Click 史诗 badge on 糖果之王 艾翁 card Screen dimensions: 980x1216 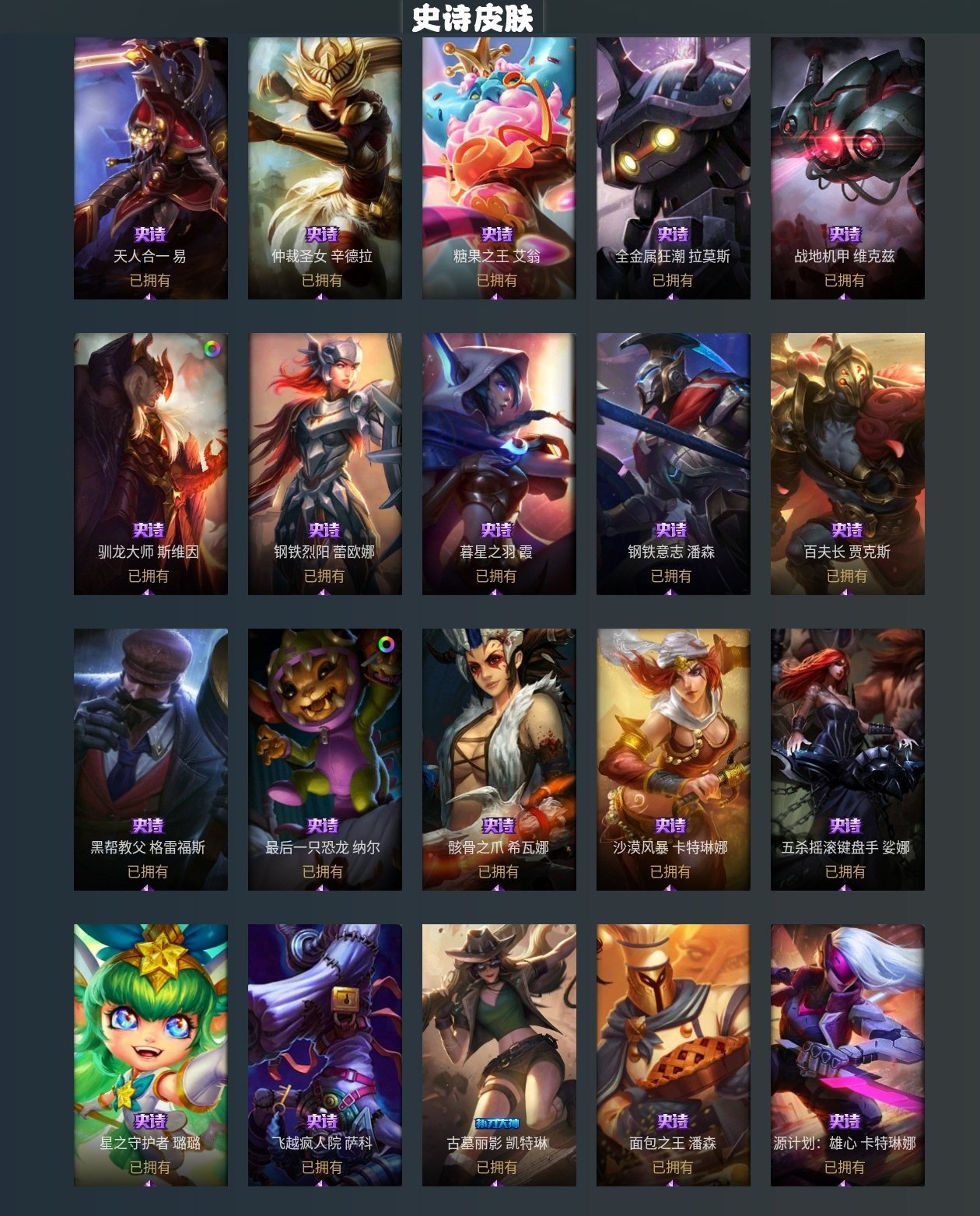(497, 234)
